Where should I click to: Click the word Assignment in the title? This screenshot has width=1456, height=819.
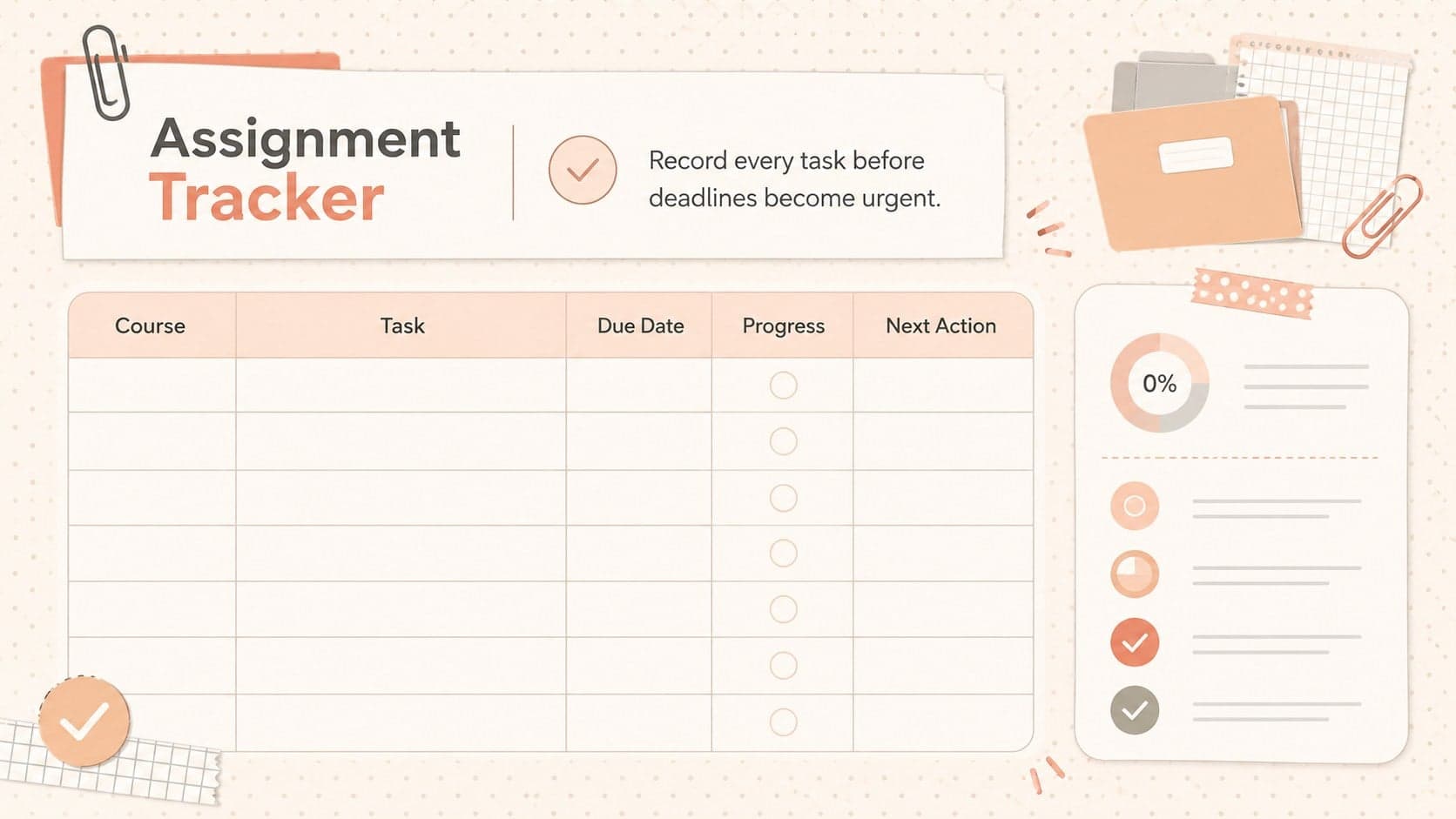coord(306,140)
